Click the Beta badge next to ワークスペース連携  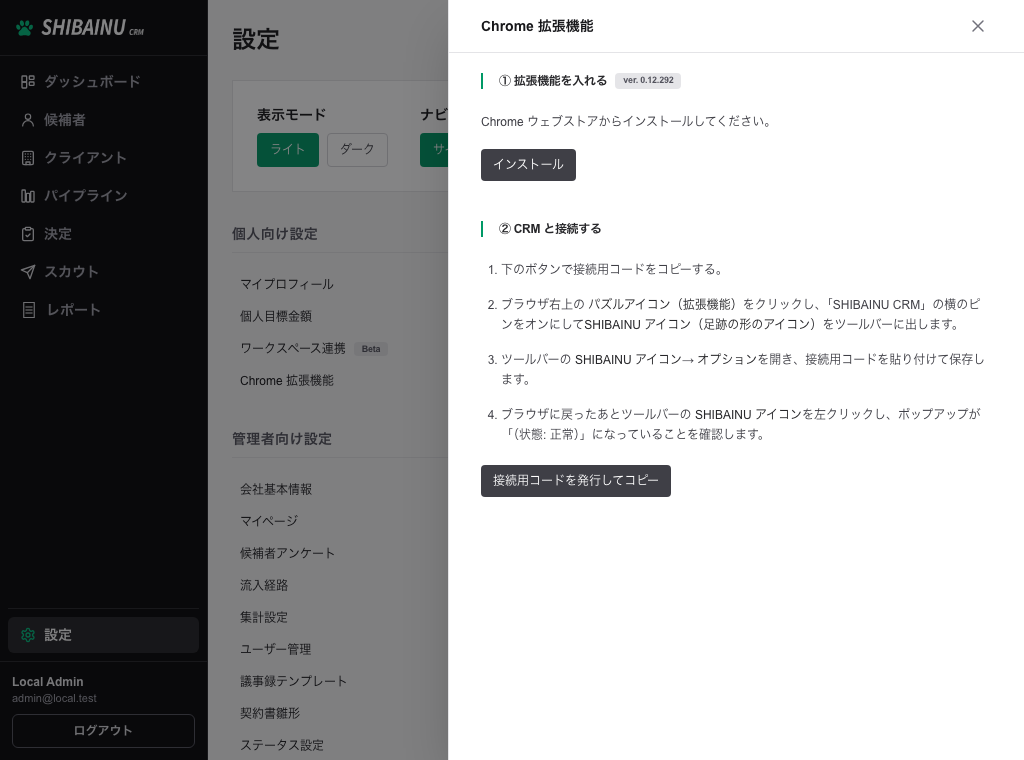point(371,349)
